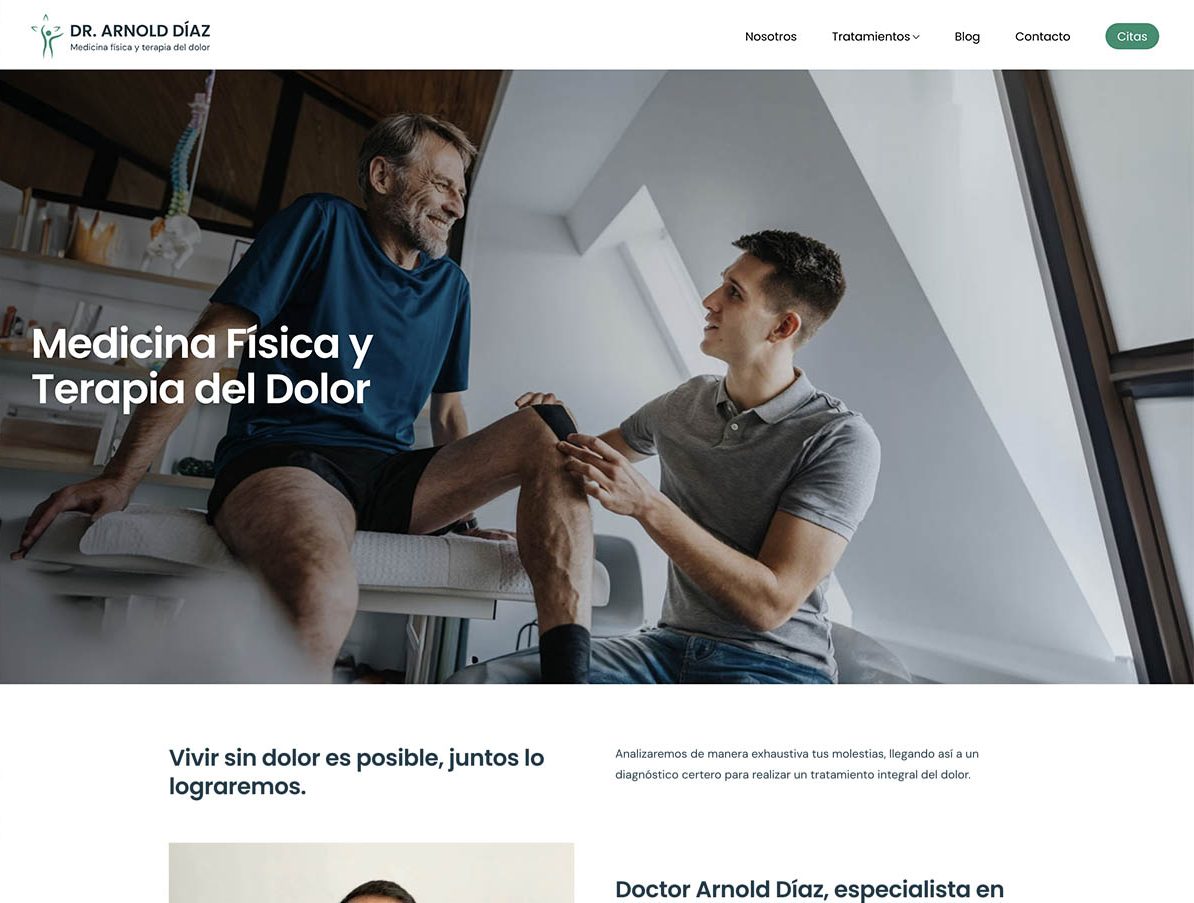Open the DR. ARNOLD DÍAZ site title
Screen dimensions: 1194x903
140,30
